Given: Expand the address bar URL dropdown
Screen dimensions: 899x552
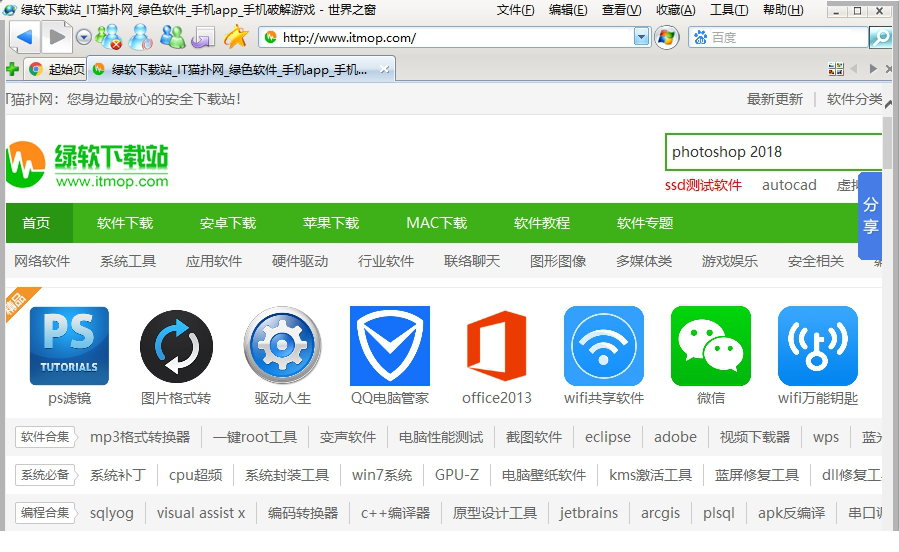Looking at the screenshot, I should [642, 38].
